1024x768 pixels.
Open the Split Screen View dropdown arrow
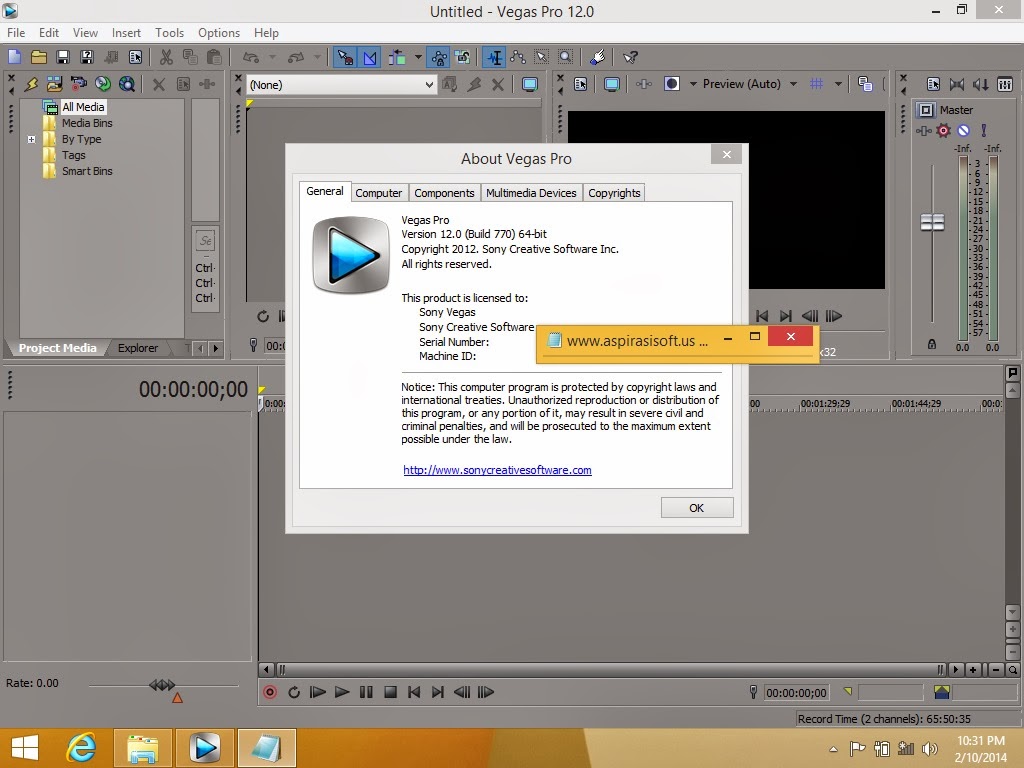(693, 84)
